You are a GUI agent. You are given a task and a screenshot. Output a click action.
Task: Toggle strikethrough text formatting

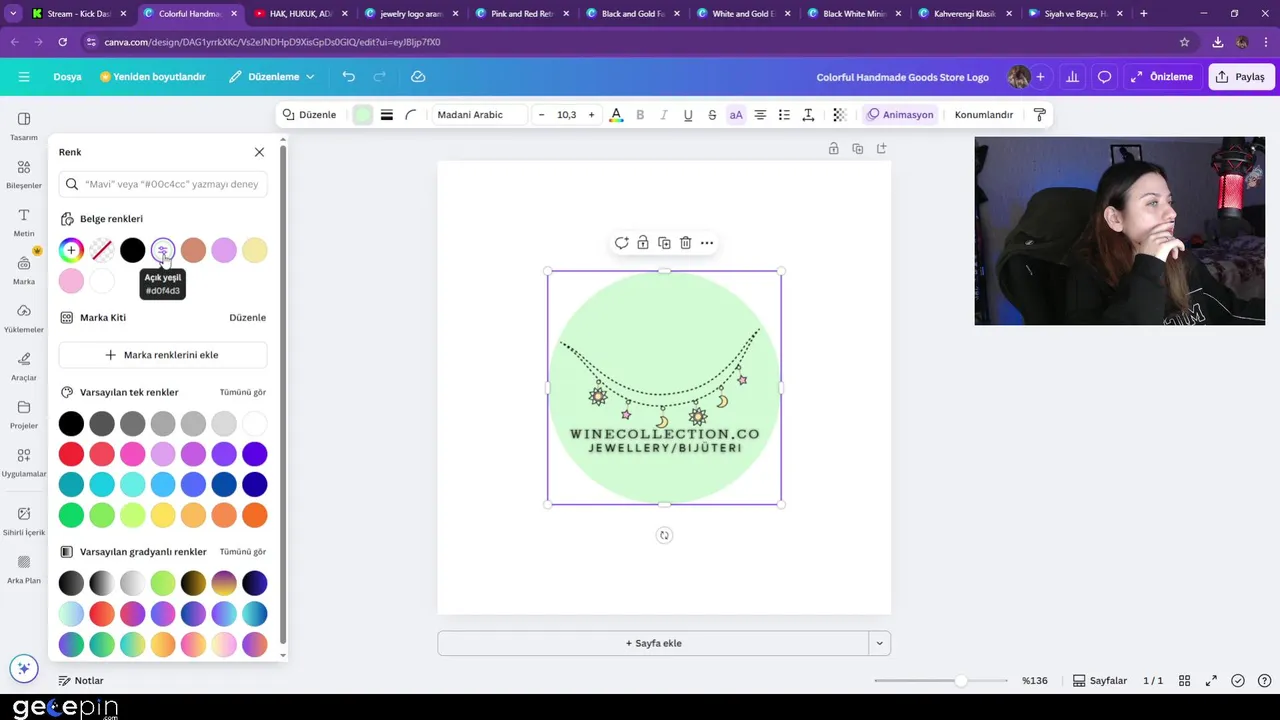[x=712, y=115]
